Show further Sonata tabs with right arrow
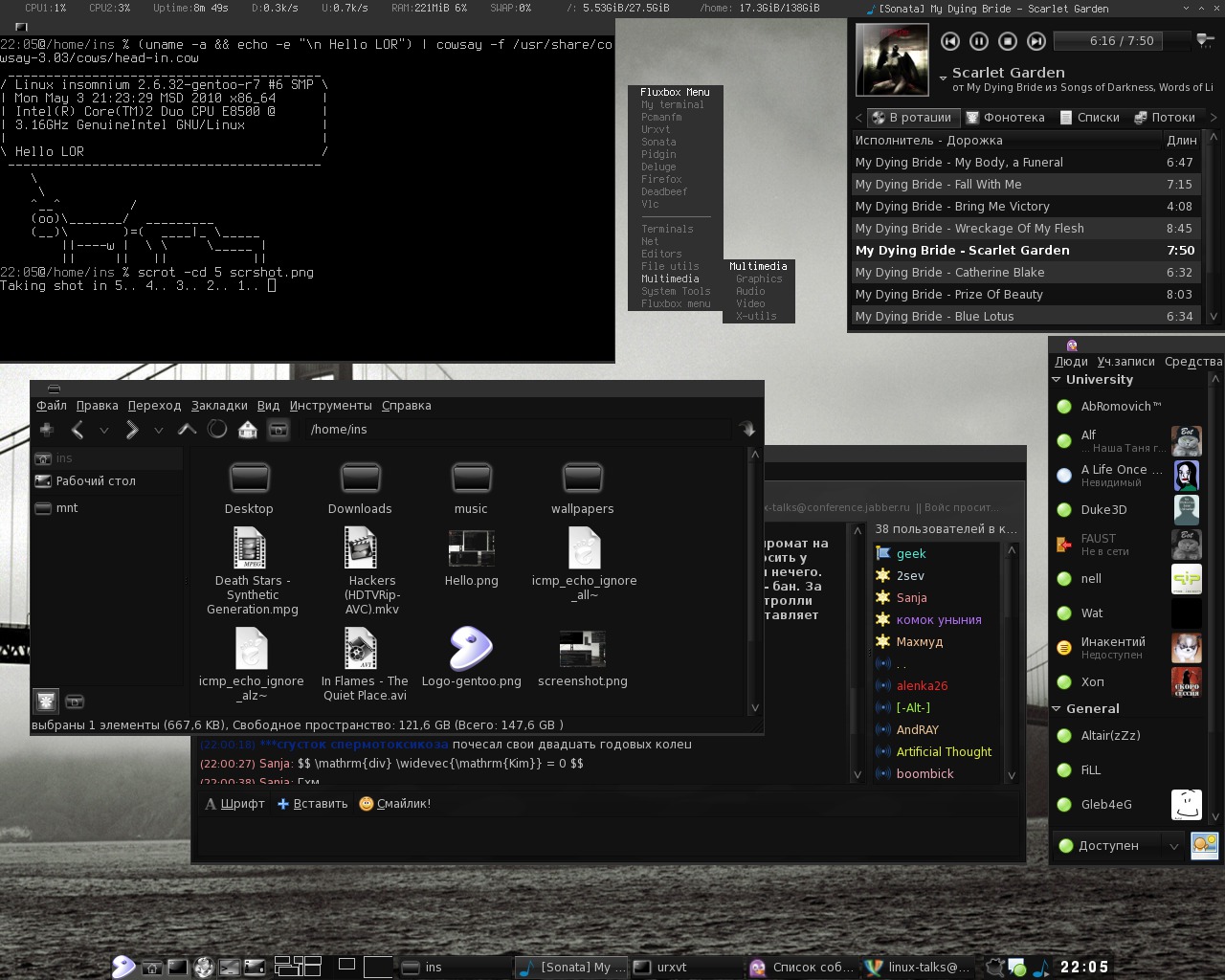 (x=1214, y=118)
